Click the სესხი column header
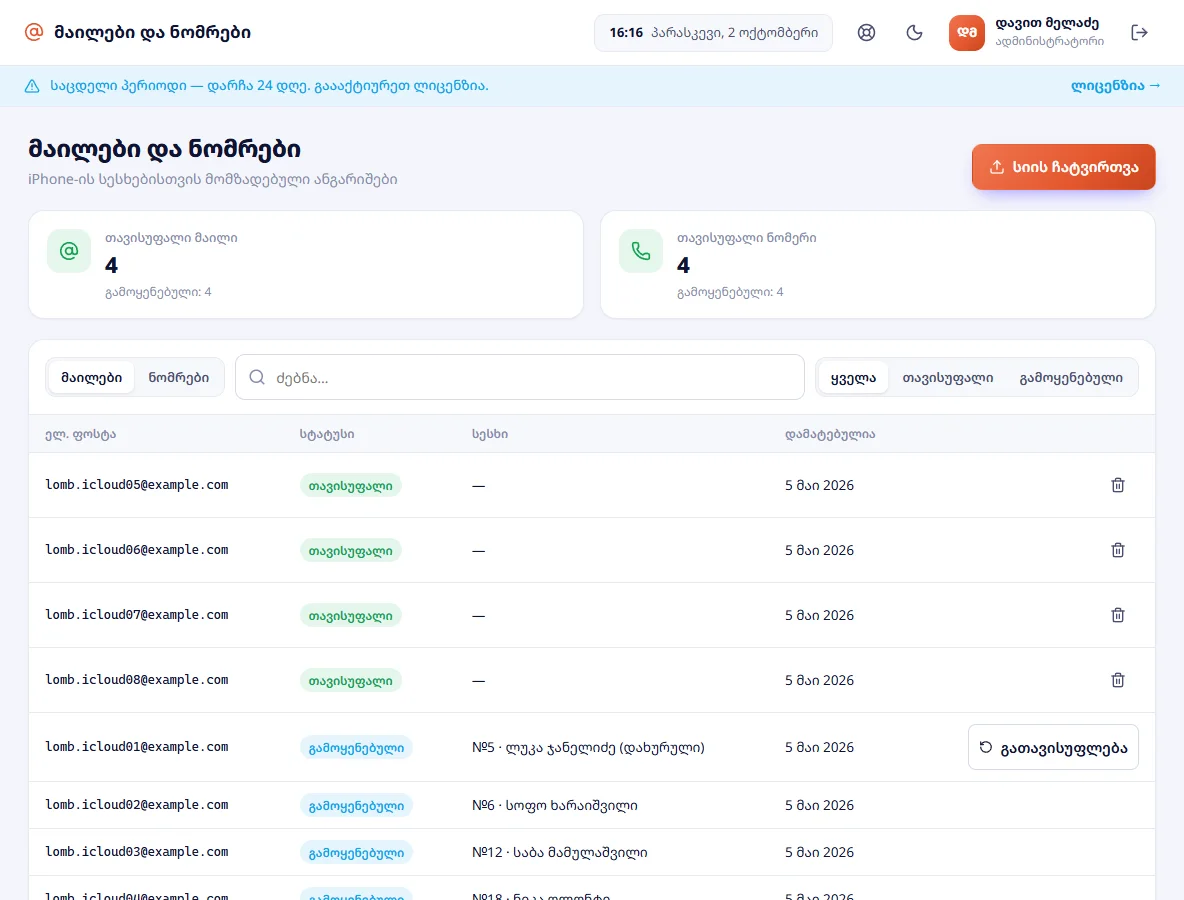Viewport: 1184px width, 900px height. 490,434
